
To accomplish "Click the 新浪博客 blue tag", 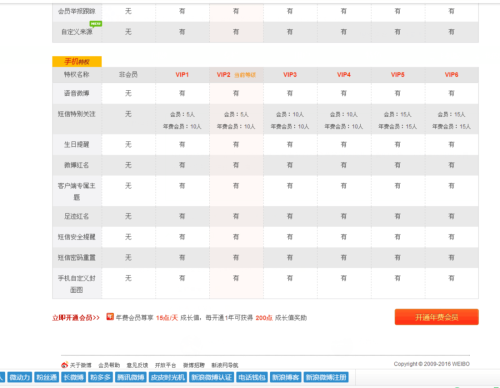I will click(x=286, y=377).
